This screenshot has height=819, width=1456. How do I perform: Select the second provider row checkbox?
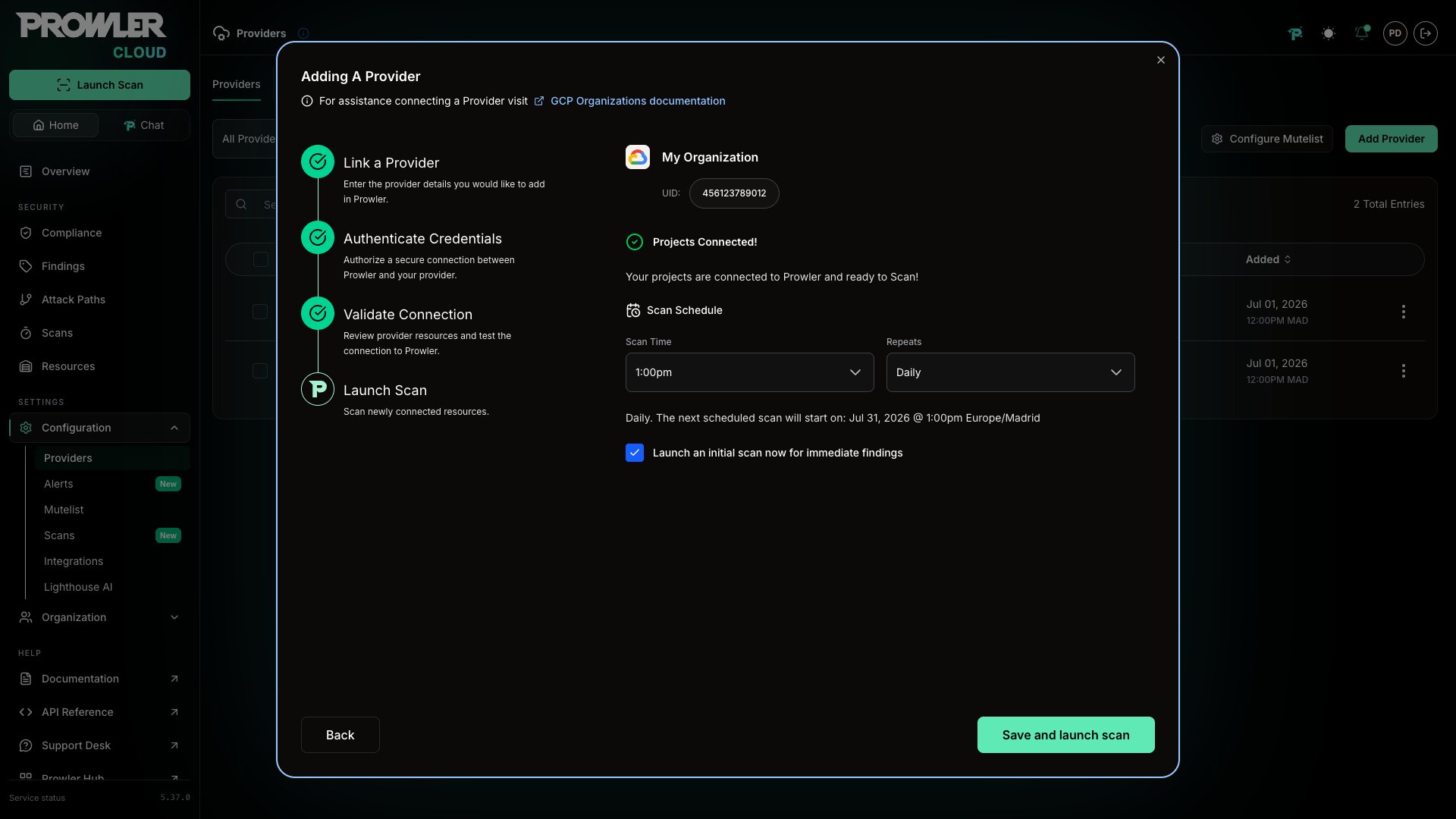click(260, 371)
